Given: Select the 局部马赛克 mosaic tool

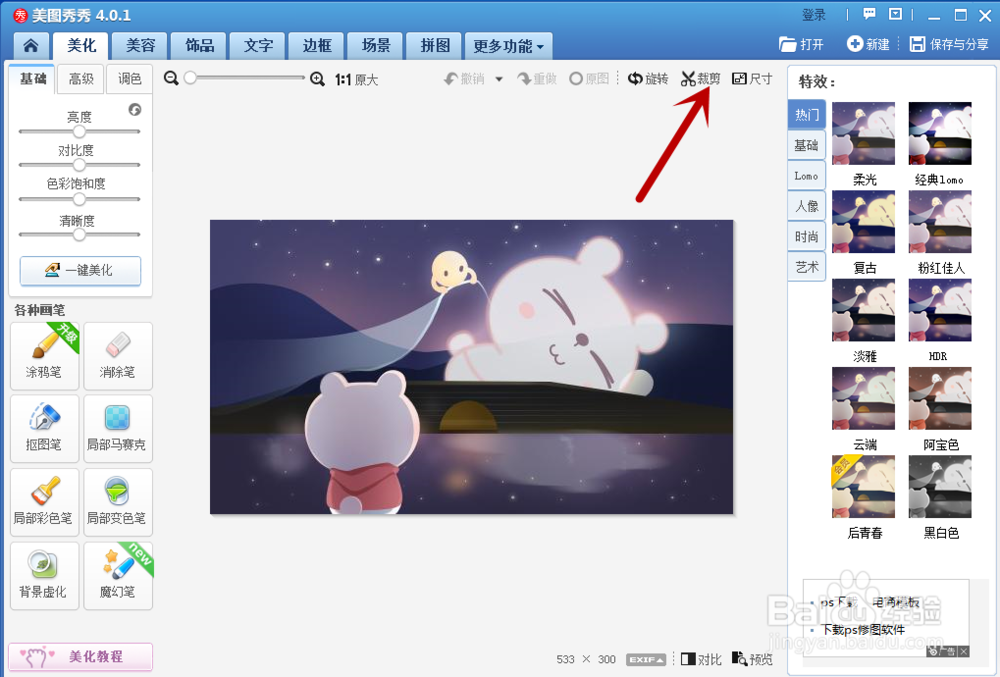Looking at the screenshot, I should click(x=117, y=428).
